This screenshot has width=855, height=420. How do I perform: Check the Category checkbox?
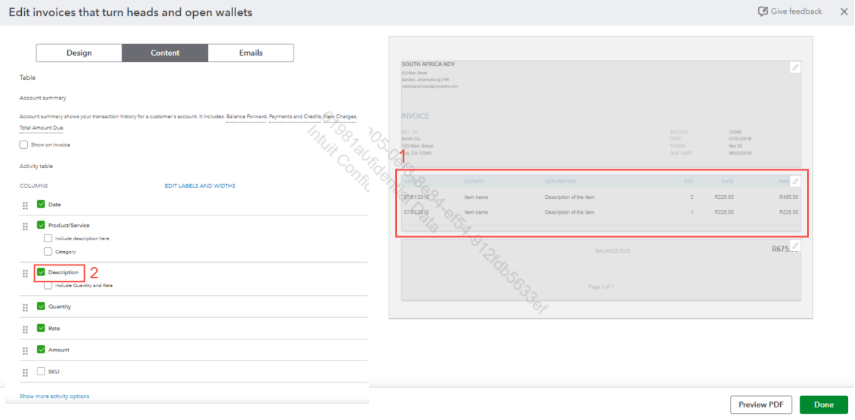click(x=48, y=251)
